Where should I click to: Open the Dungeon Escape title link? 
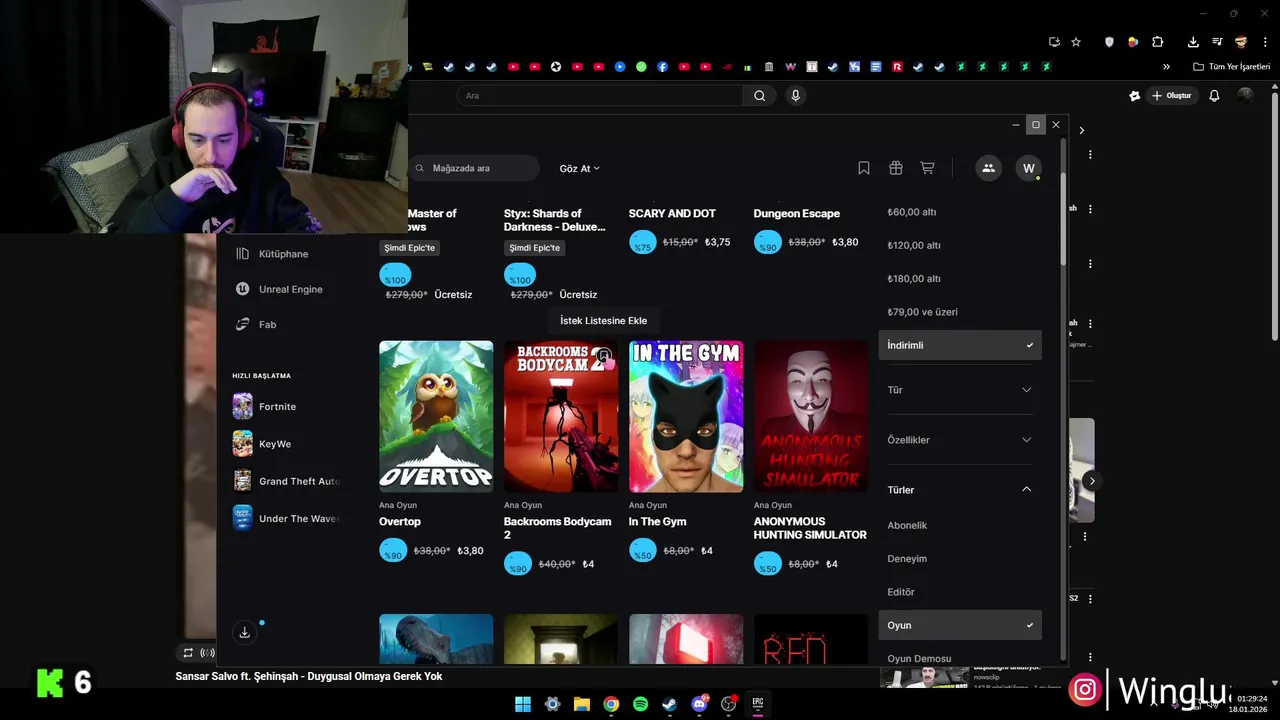click(797, 213)
